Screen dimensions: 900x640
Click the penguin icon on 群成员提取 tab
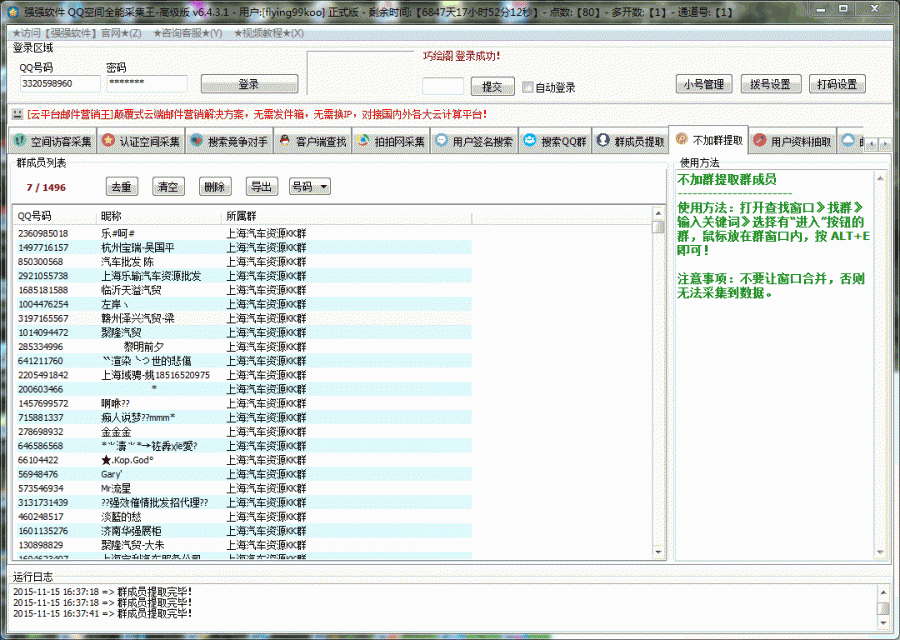603,140
